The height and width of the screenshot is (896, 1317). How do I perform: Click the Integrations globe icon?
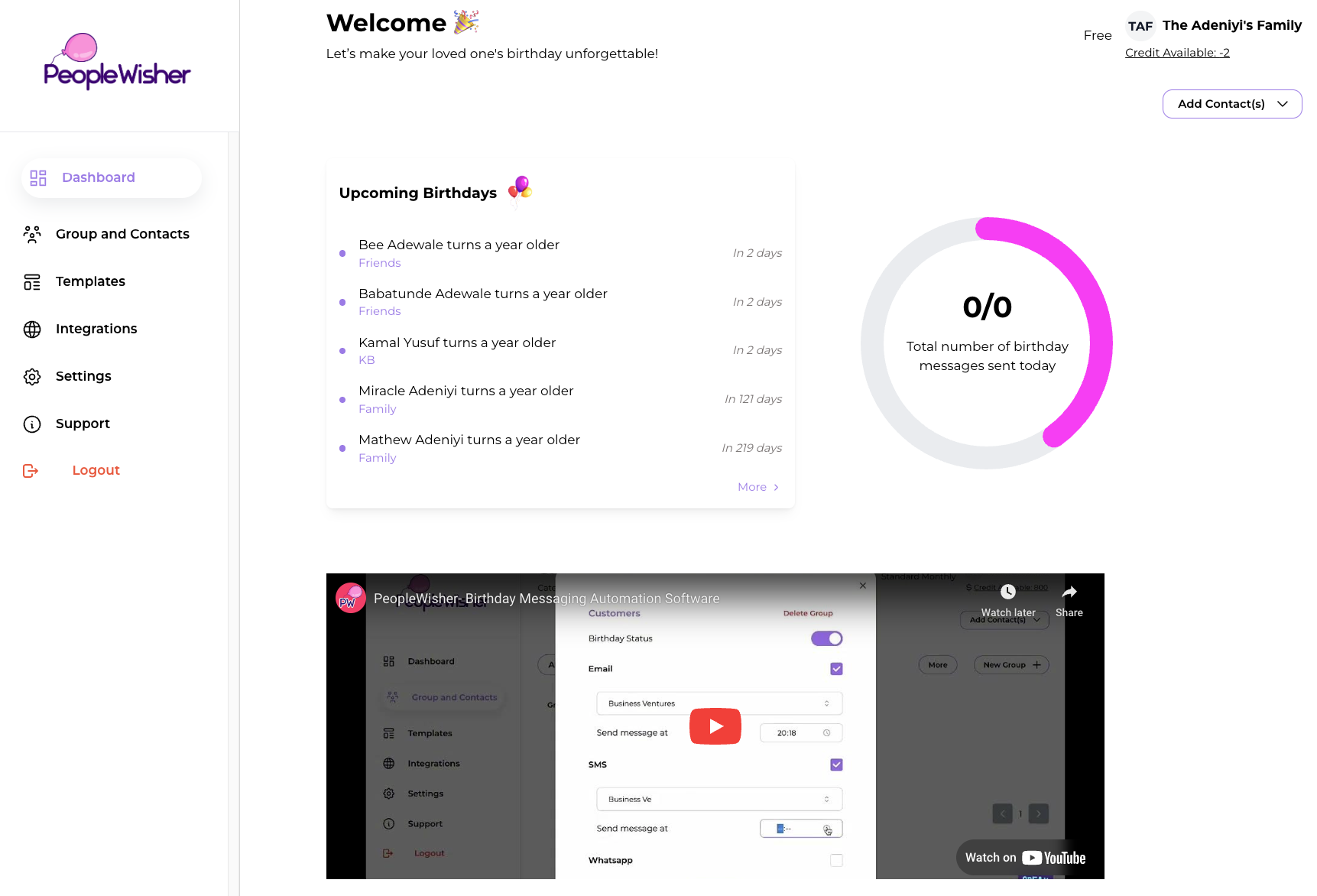(32, 330)
